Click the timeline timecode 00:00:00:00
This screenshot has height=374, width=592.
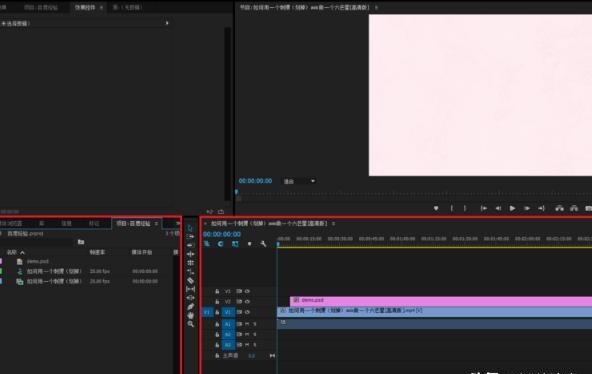tap(222, 234)
